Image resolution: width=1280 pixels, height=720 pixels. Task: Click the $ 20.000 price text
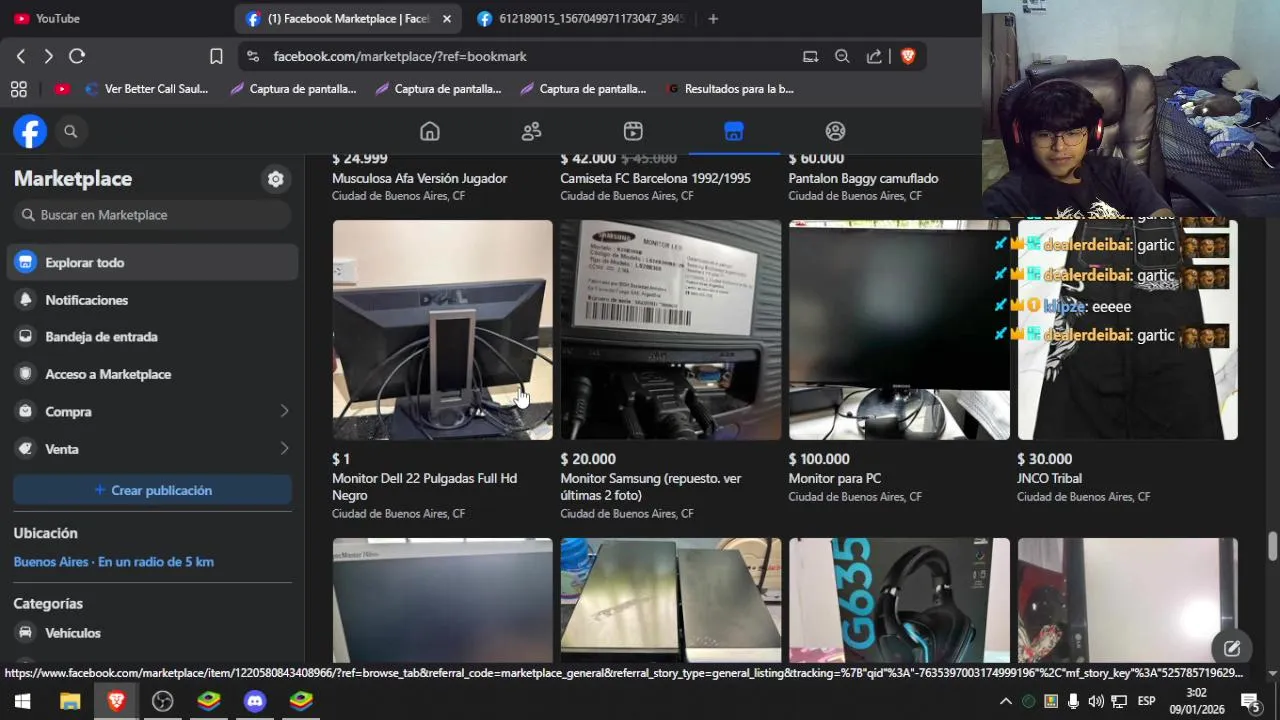[x=588, y=459]
